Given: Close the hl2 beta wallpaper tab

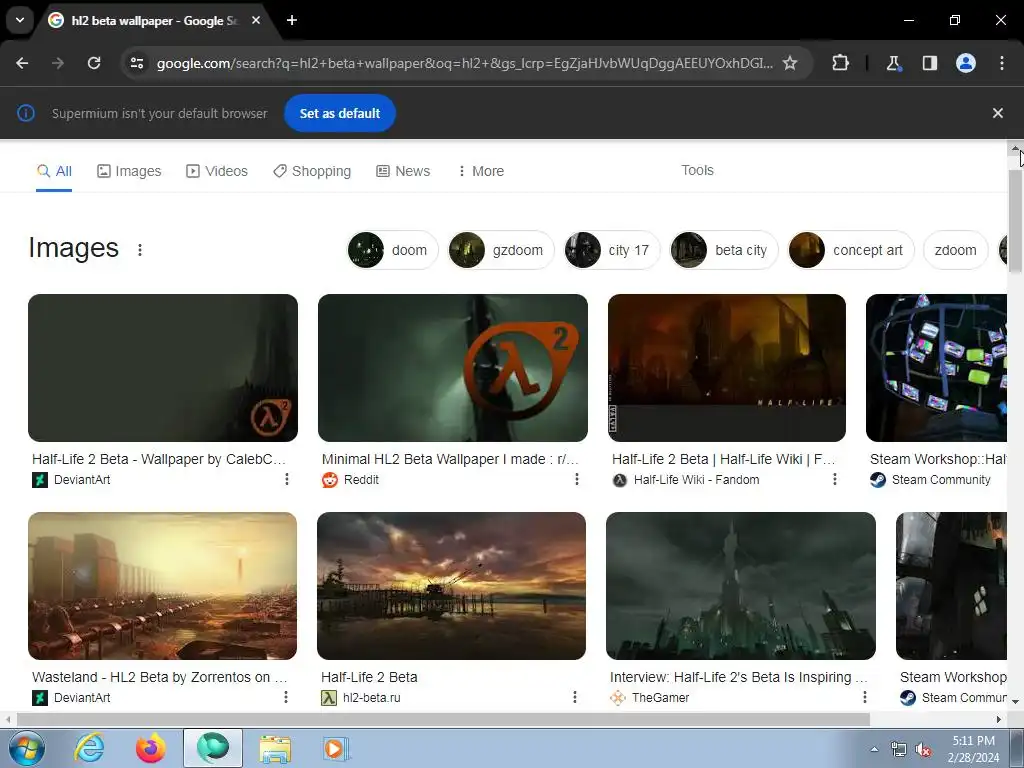Looking at the screenshot, I should [x=256, y=20].
